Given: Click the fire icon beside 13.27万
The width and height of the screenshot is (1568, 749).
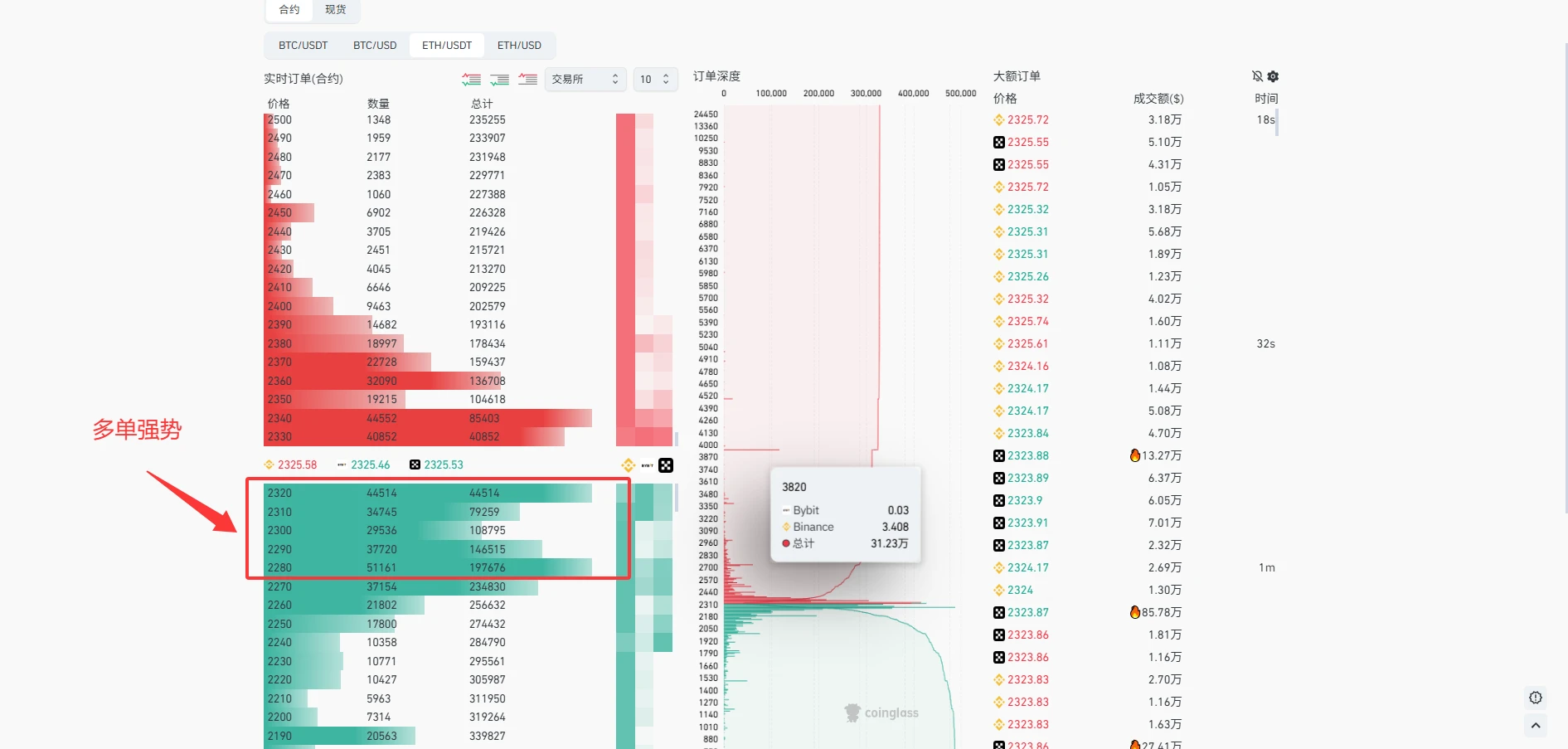Looking at the screenshot, I should click(x=1135, y=455).
